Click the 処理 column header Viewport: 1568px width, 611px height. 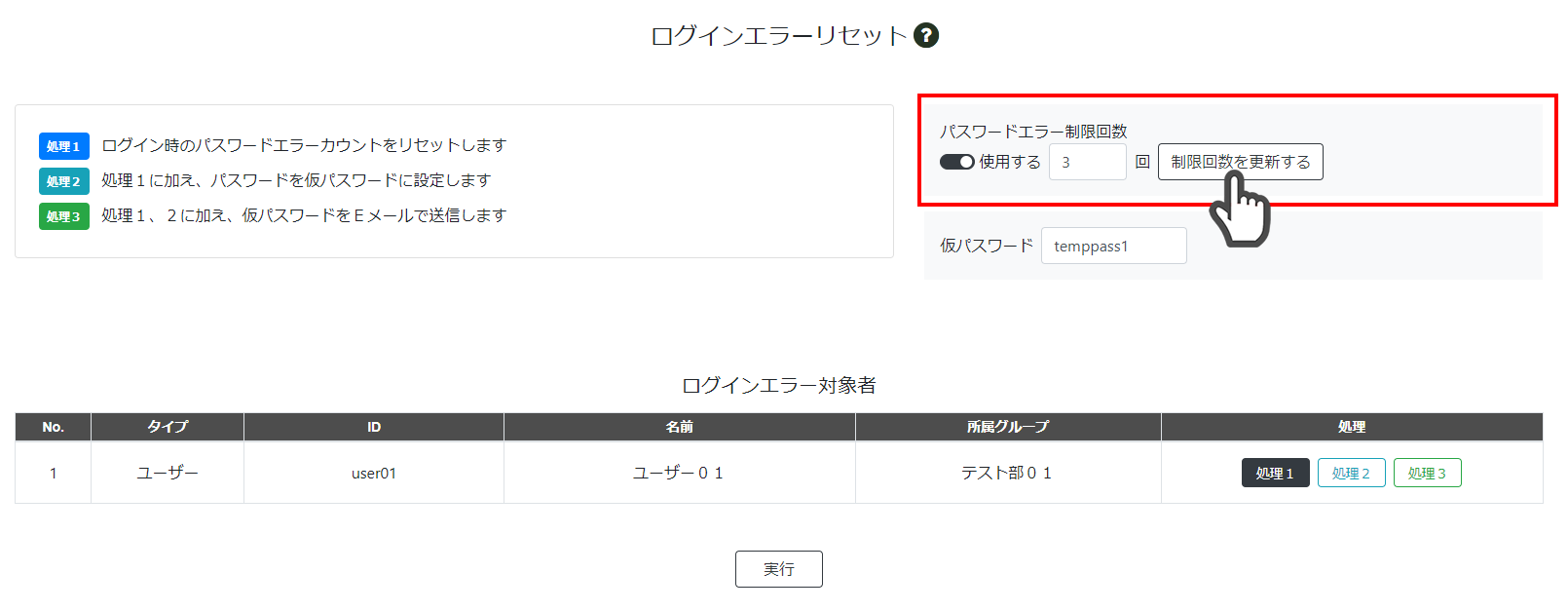1352,427
